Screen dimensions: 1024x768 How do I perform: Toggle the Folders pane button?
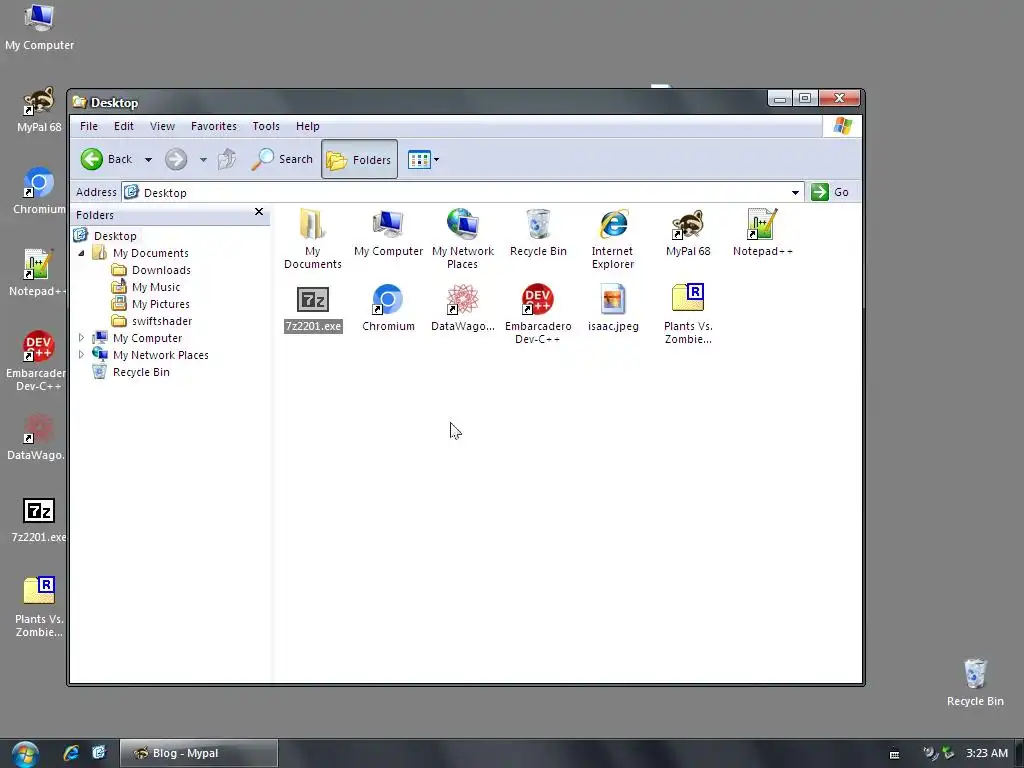tap(359, 159)
